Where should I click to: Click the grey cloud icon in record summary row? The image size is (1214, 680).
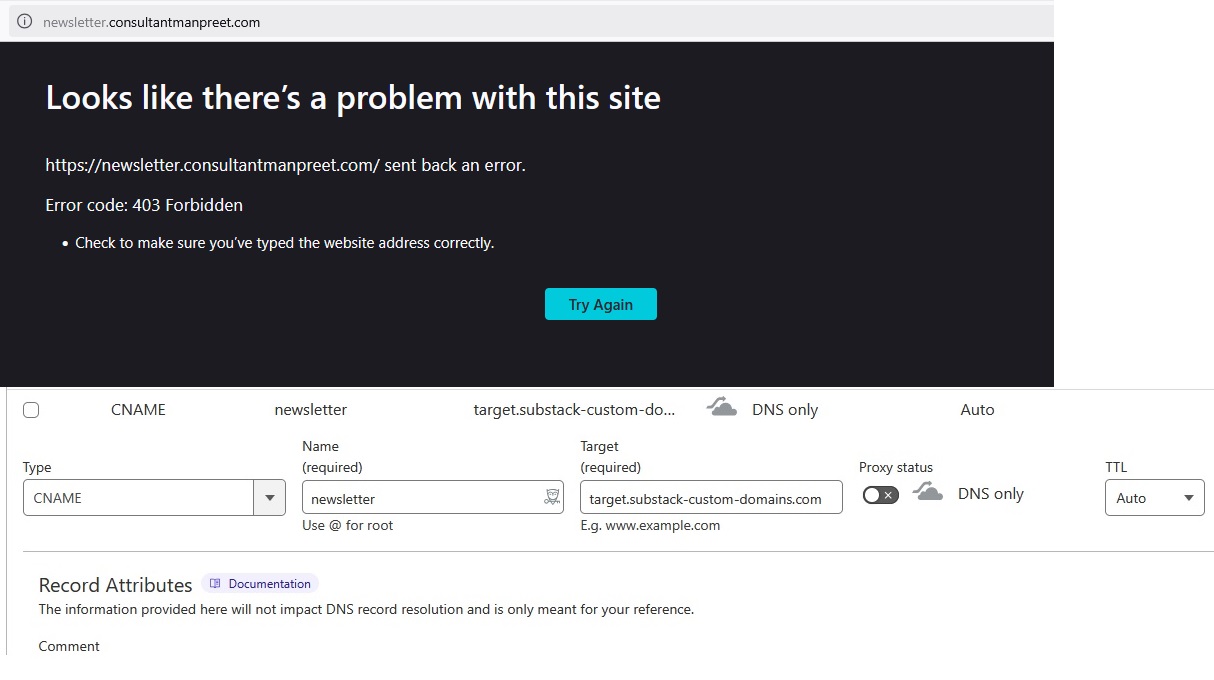pyautogui.click(x=722, y=407)
